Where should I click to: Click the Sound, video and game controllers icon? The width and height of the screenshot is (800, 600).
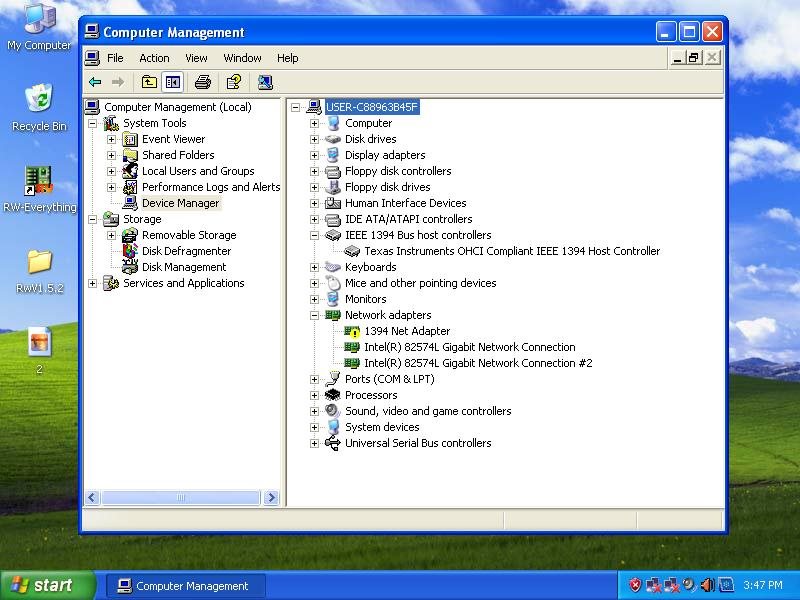point(333,411)
